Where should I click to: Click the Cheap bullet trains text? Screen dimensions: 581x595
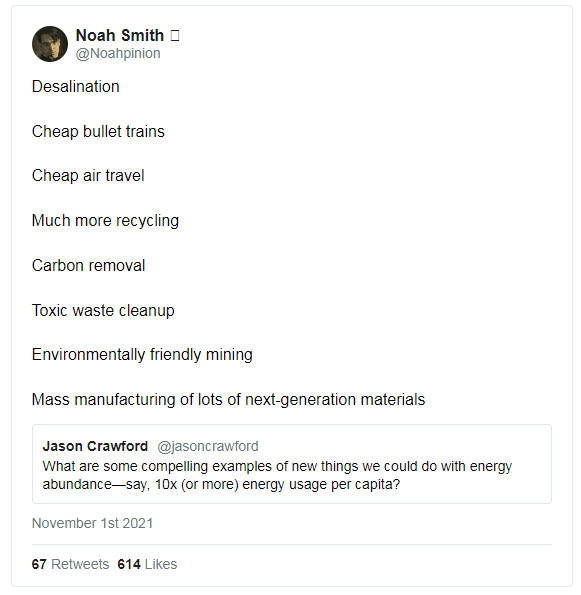click(98, 132)
